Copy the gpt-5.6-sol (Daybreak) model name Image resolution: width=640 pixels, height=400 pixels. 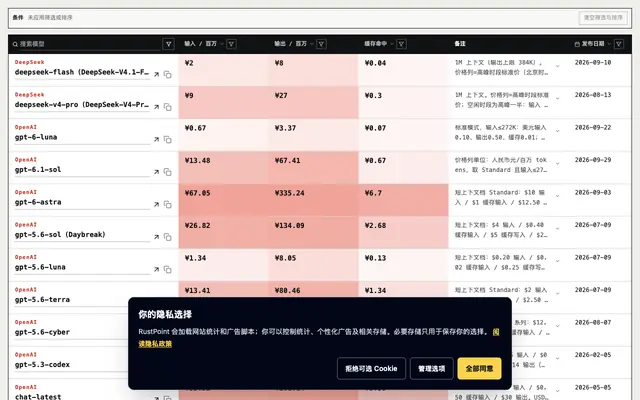point(168,237)
